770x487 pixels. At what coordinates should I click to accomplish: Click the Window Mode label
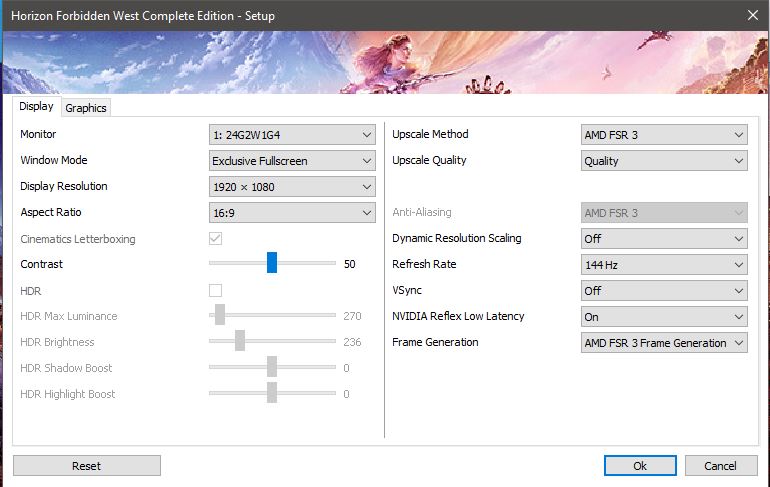click(x=54, y=160)
